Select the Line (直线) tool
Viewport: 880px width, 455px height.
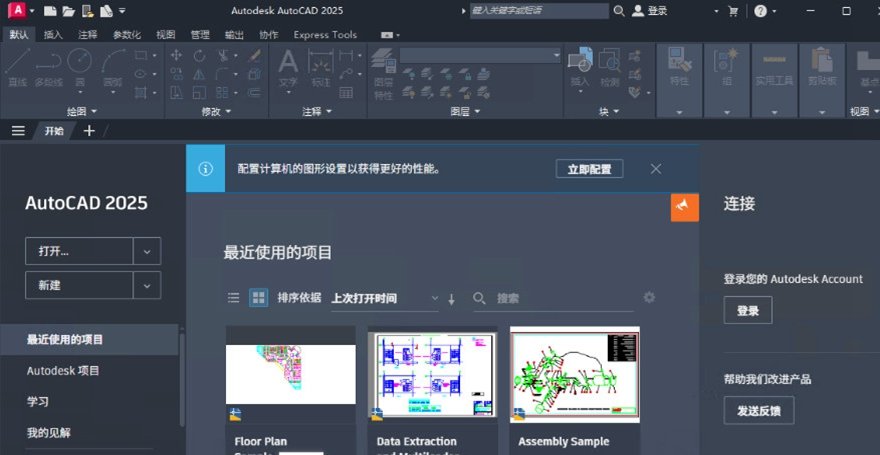[17, 68]
